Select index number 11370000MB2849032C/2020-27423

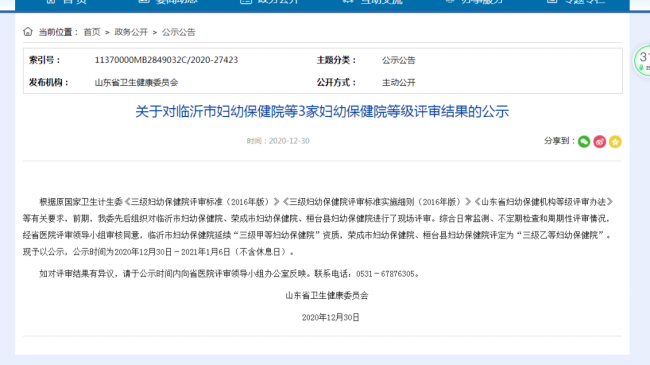[166, 60]
